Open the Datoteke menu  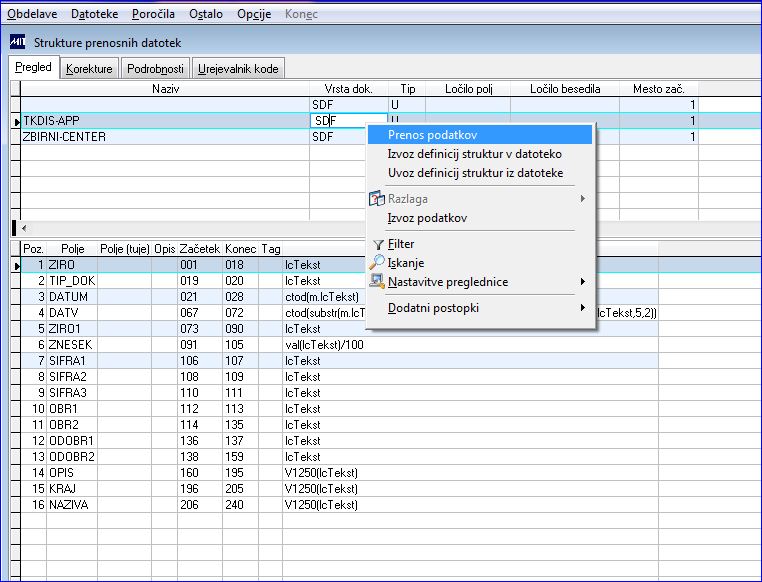pyautogui.click(x=94, y=14)
